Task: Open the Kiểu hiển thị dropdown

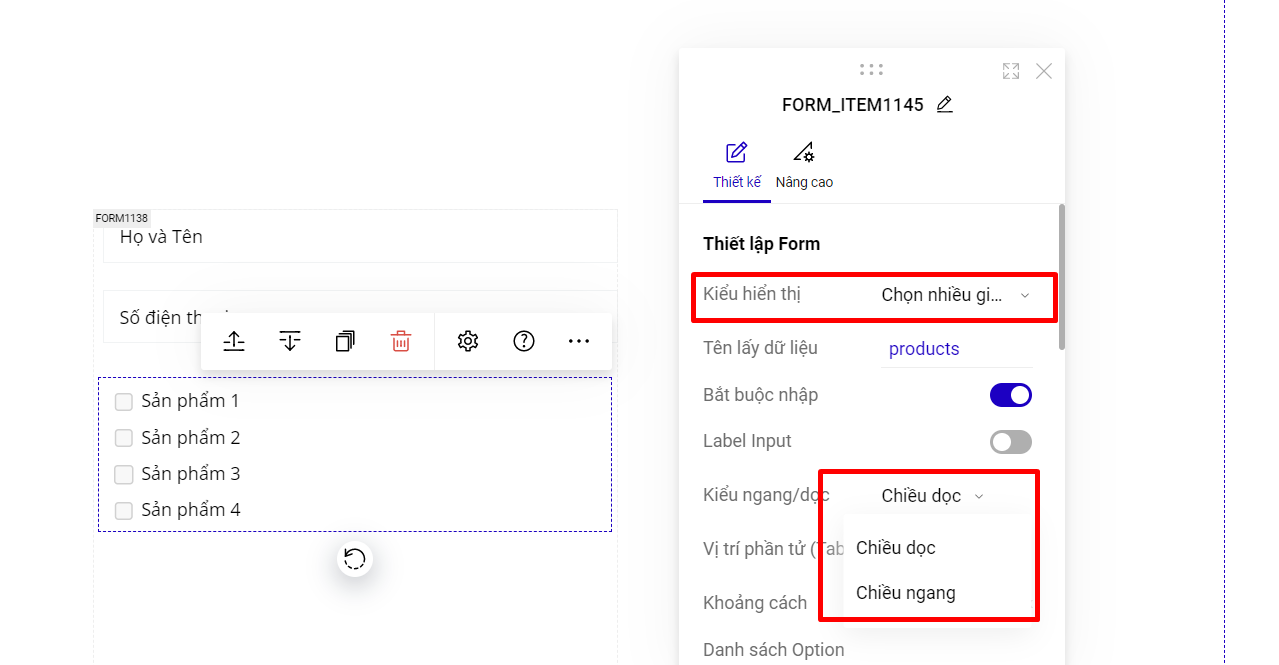Action: coord(954,295)
